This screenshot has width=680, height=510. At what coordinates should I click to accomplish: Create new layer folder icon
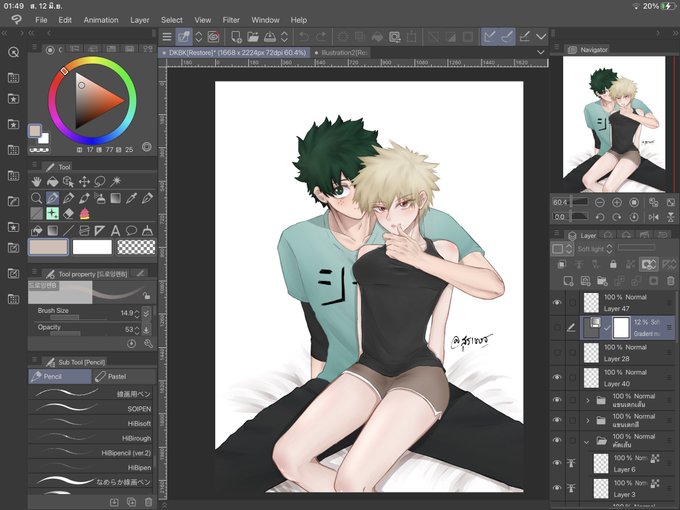pos(602,281)
